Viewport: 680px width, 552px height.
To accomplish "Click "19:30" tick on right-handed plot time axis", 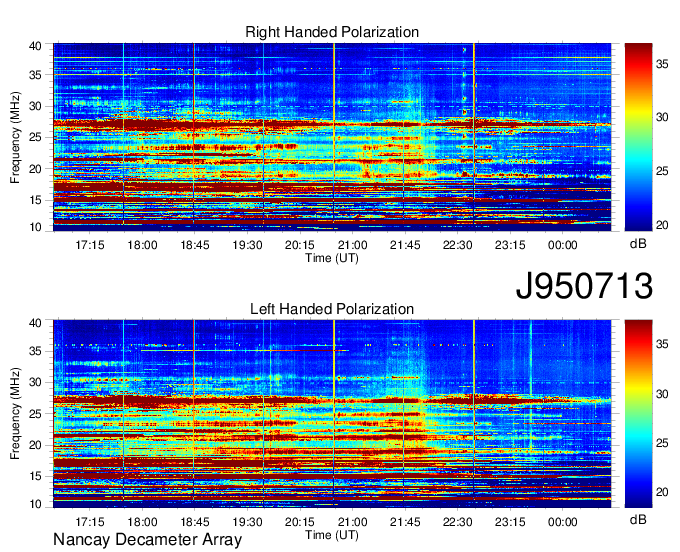I will [247, 245].
